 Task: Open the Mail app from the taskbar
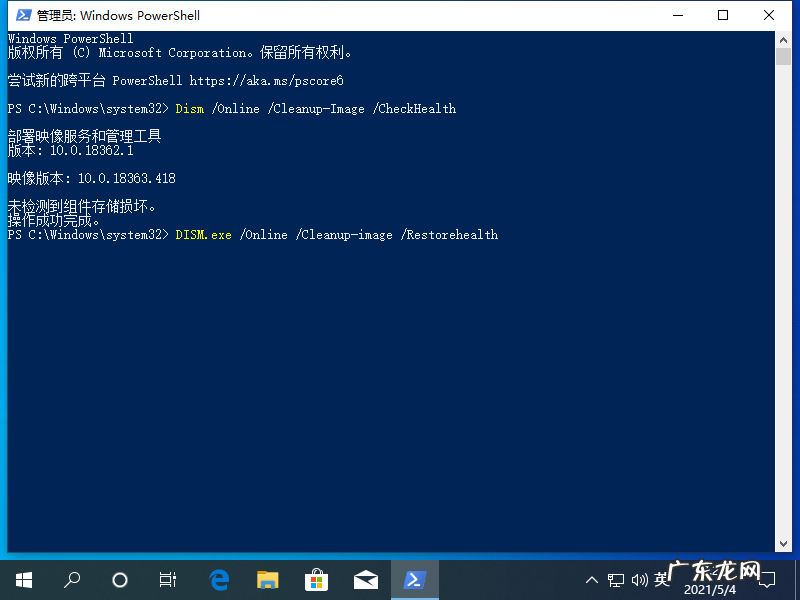[x=365, y=579]
